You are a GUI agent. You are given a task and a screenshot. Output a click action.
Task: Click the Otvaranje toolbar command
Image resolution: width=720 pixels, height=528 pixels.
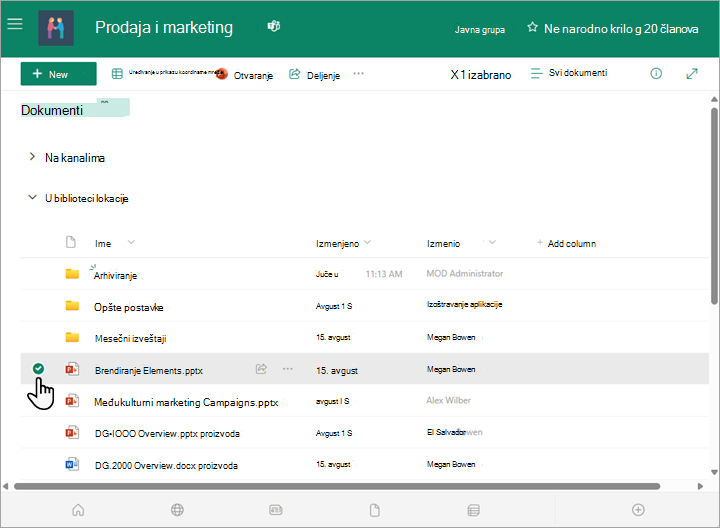coord(247,74)
